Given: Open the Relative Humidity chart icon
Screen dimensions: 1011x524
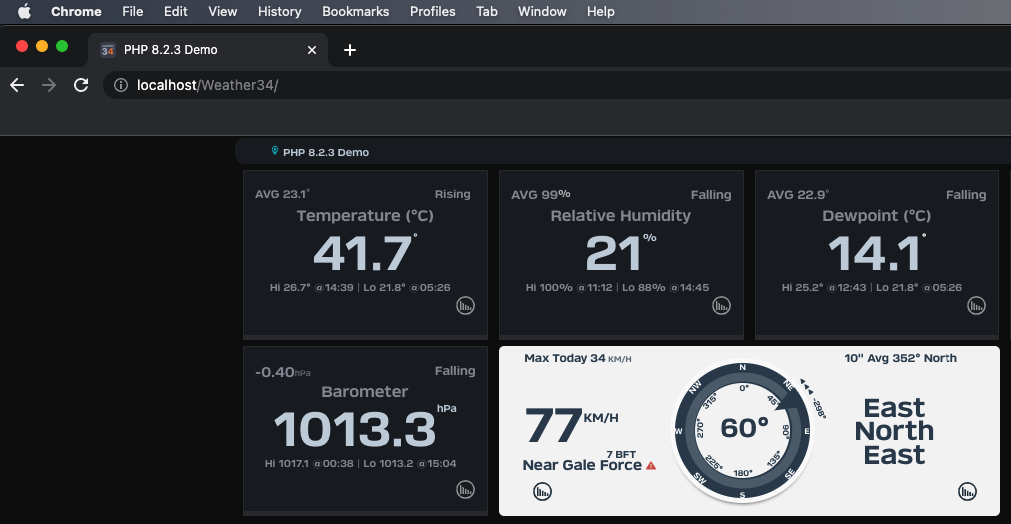Looking at the screenshot, I should (721, 306).
